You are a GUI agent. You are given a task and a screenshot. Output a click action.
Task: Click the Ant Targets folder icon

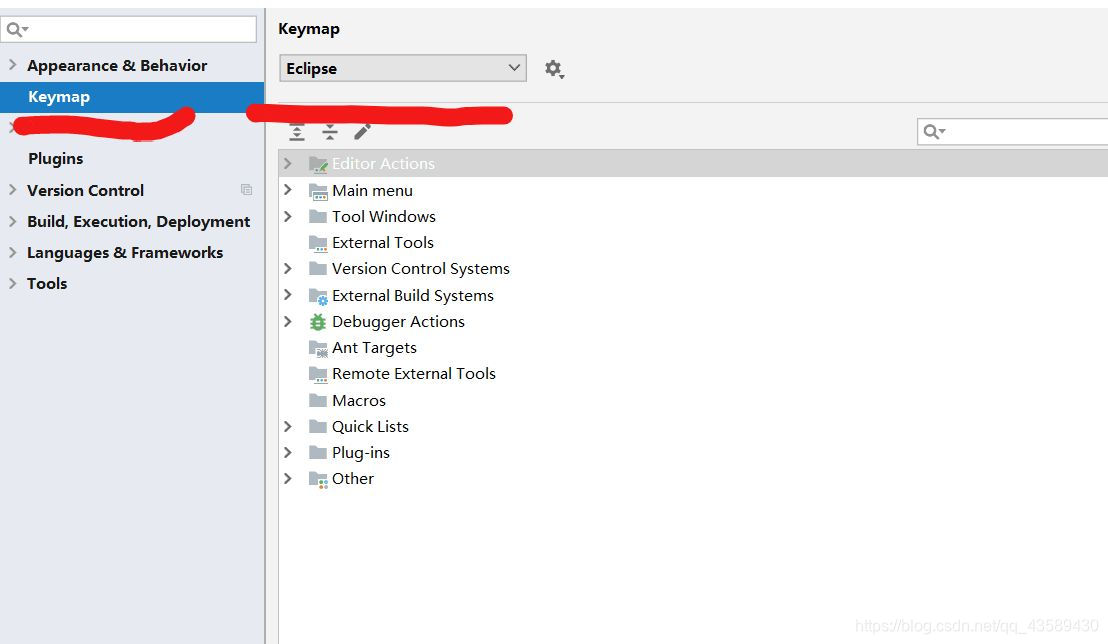click(x=318, y=348)
